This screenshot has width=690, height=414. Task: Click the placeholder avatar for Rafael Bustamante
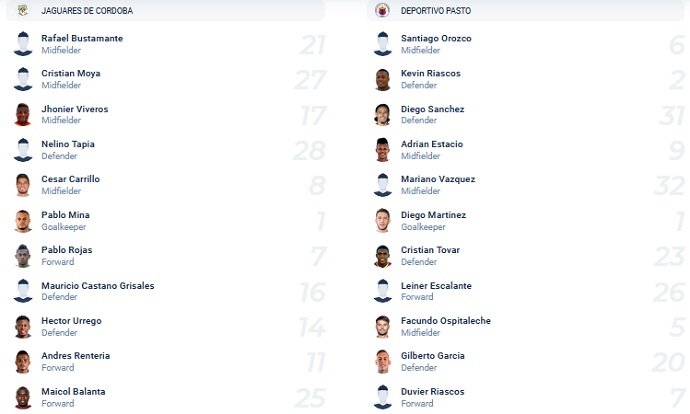pos(23,44)
